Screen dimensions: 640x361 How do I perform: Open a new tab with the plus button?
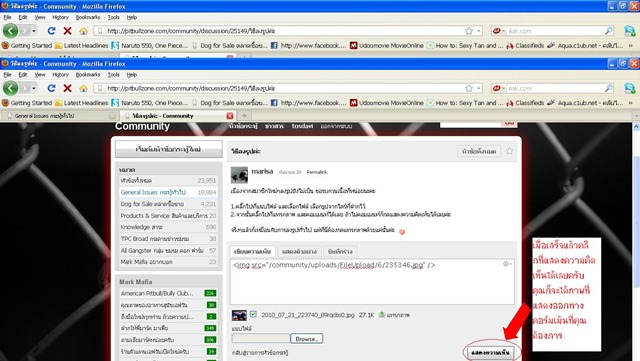(x=244, y=116)
